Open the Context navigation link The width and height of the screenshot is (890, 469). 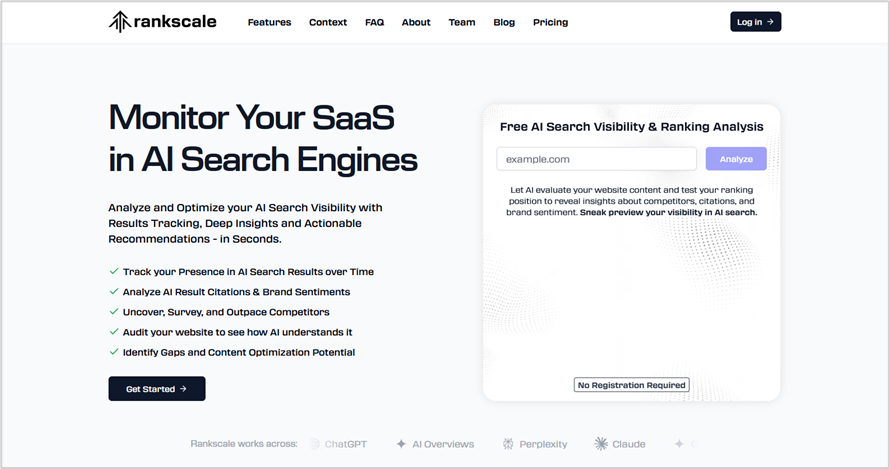tap(328, 22)
